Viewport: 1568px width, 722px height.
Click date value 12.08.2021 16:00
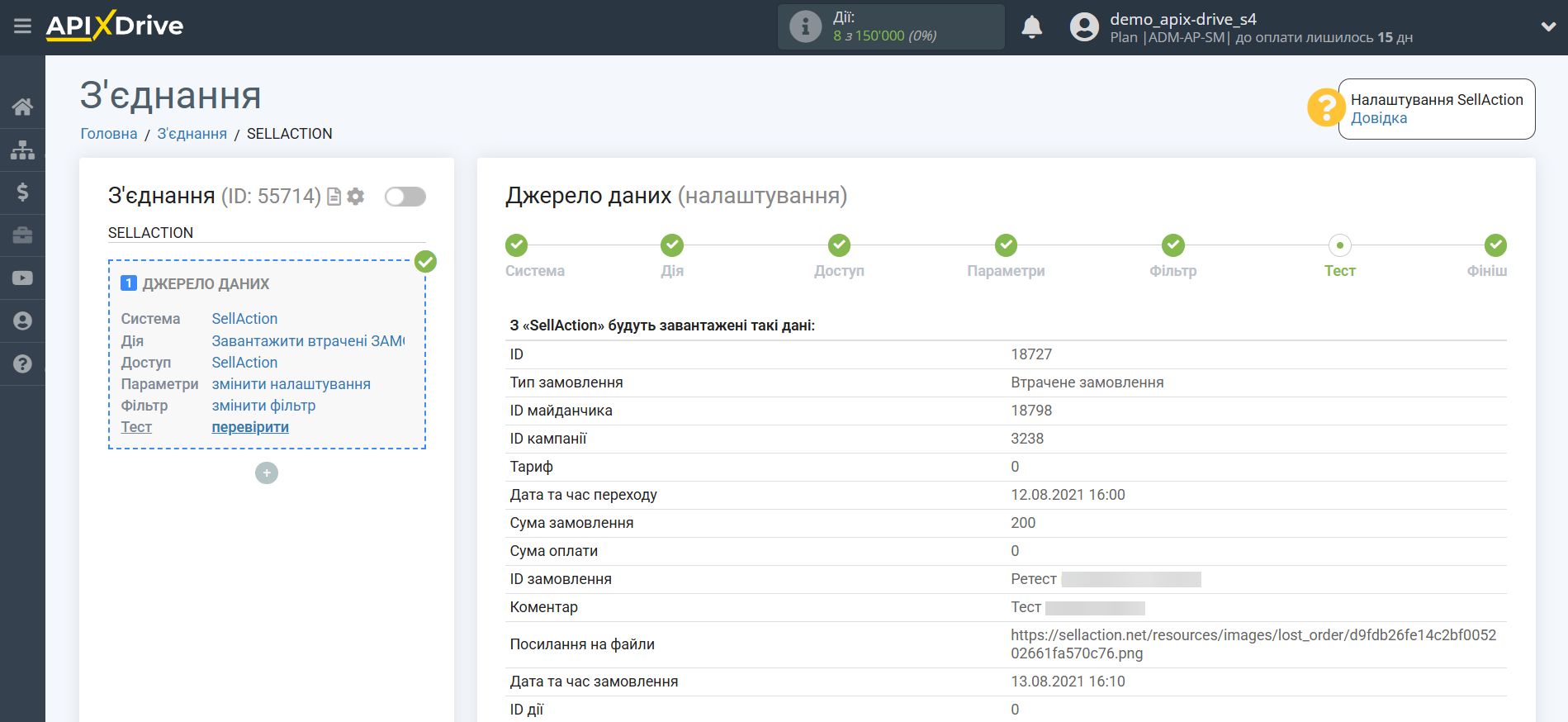click(1068, 495)
